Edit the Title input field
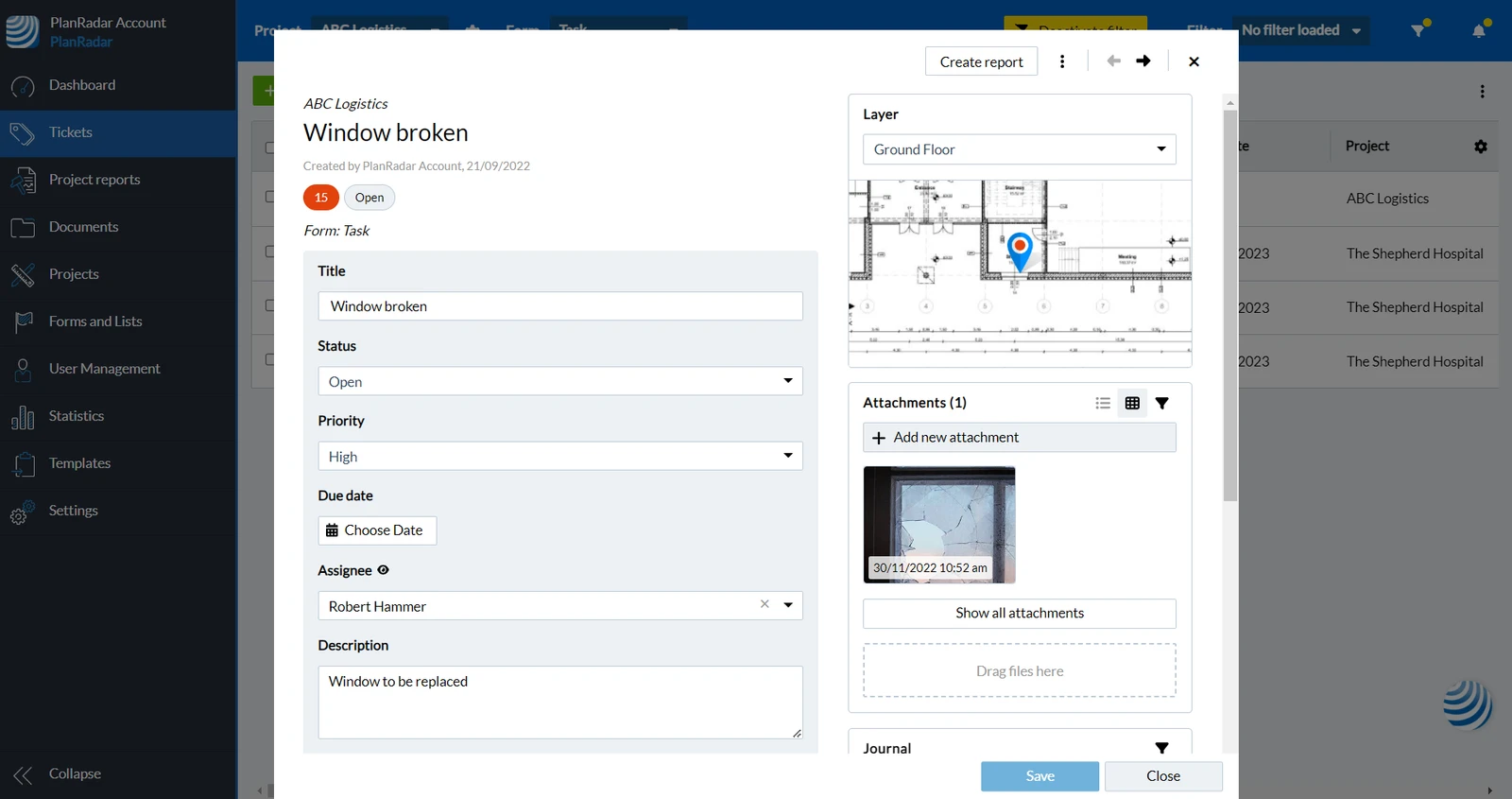This screenshot has height=799, width=1512. point(560,306)
